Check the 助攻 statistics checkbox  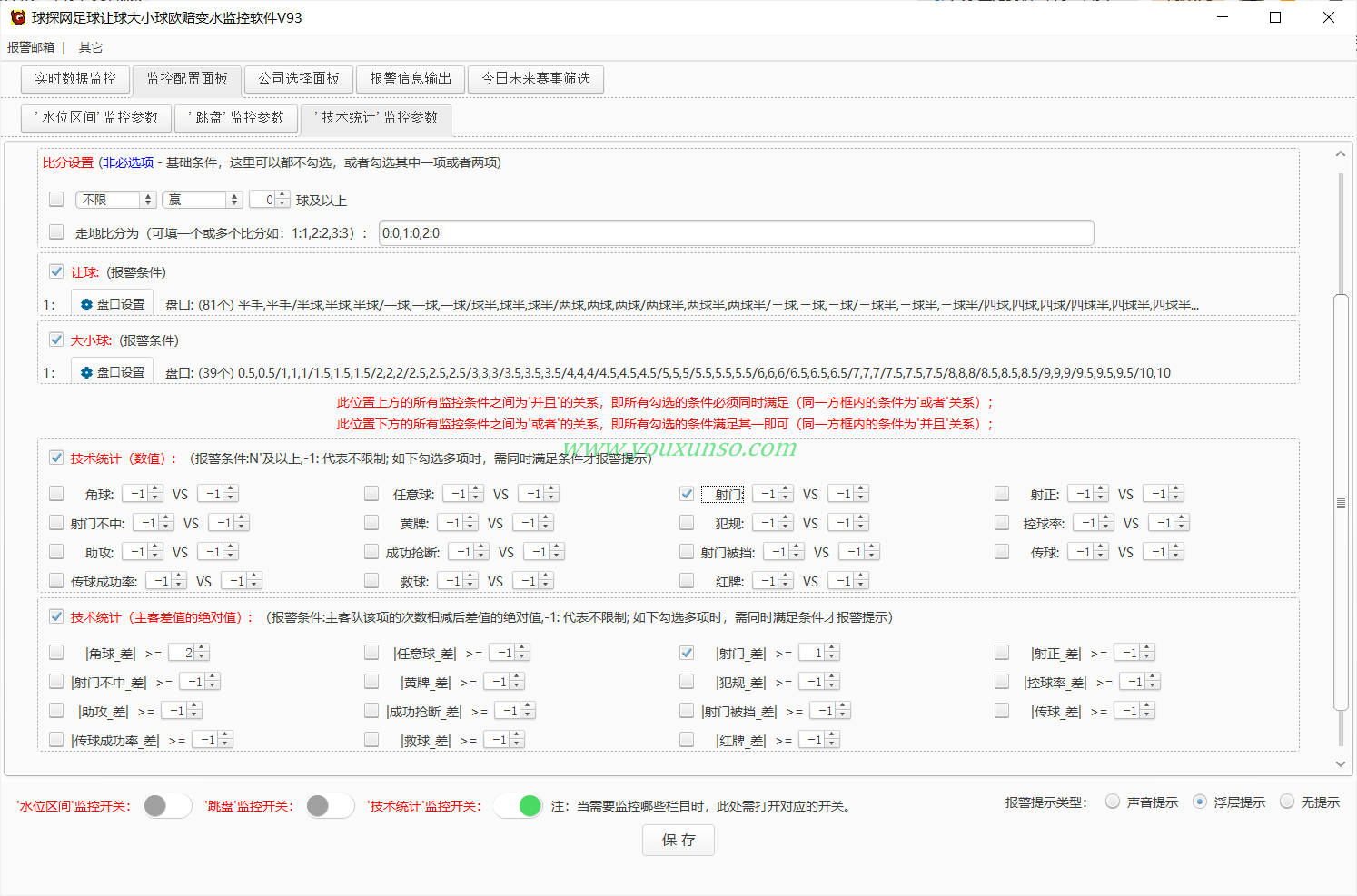tap(56, 551)
